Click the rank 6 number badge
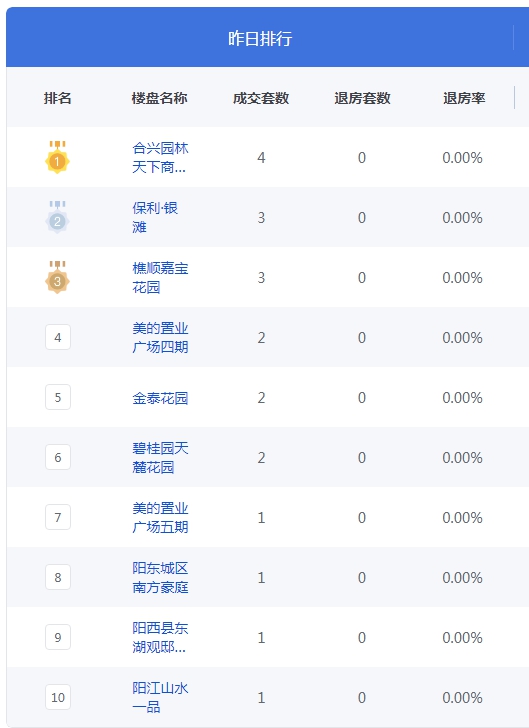The image size is (529, 728). coord(58,457)
